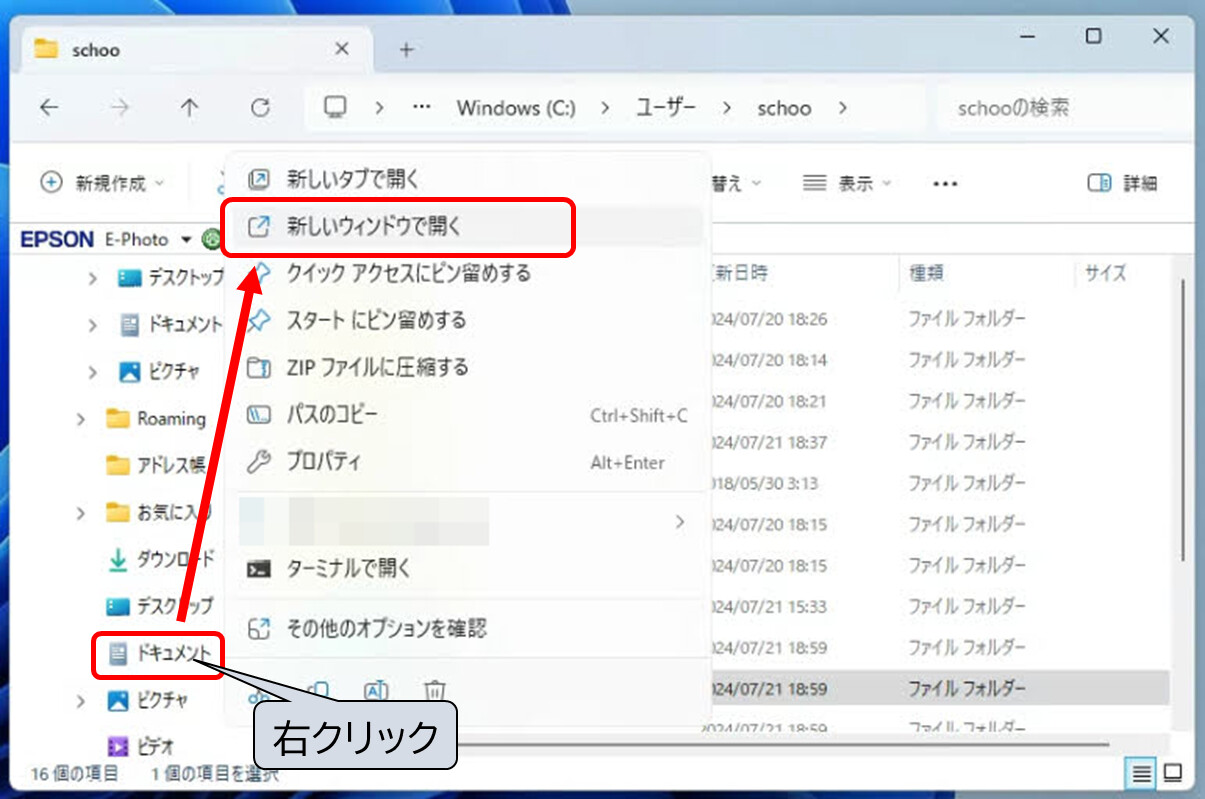Toggle the 詳細 details pane button

1122,183
